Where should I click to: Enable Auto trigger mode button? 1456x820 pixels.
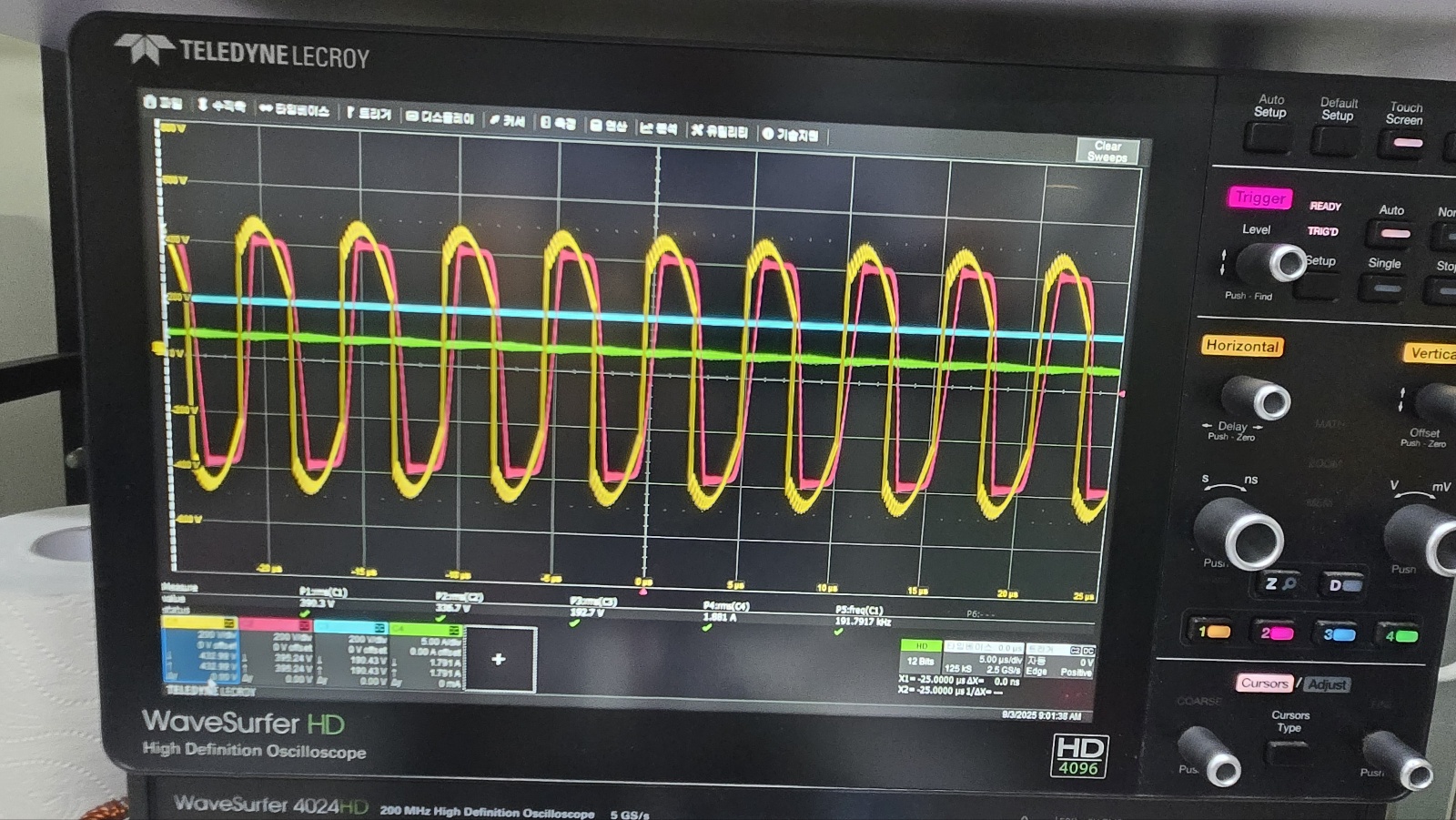1393,233
